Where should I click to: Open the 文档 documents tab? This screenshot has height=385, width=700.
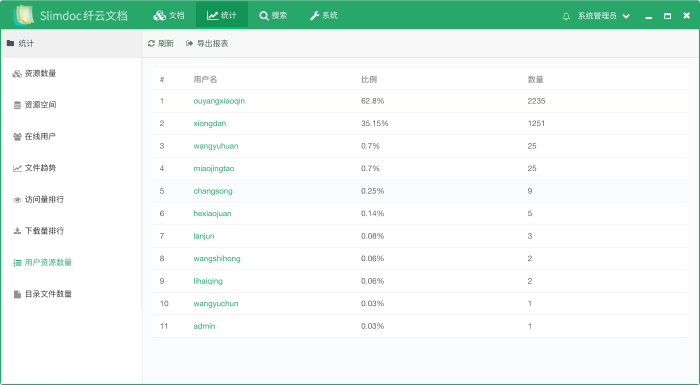pyautogui.click(x=169, y=15)
